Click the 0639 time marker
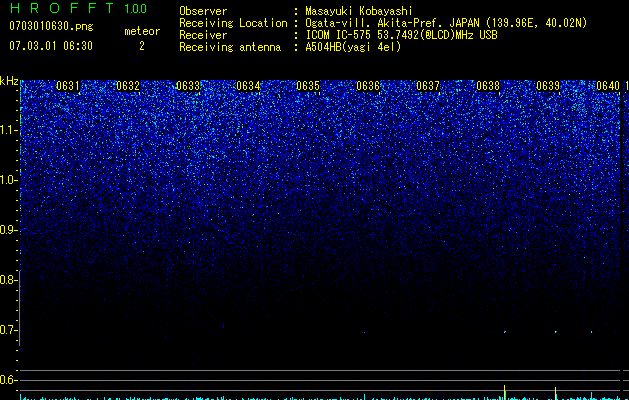 click(x=548, y=86)
